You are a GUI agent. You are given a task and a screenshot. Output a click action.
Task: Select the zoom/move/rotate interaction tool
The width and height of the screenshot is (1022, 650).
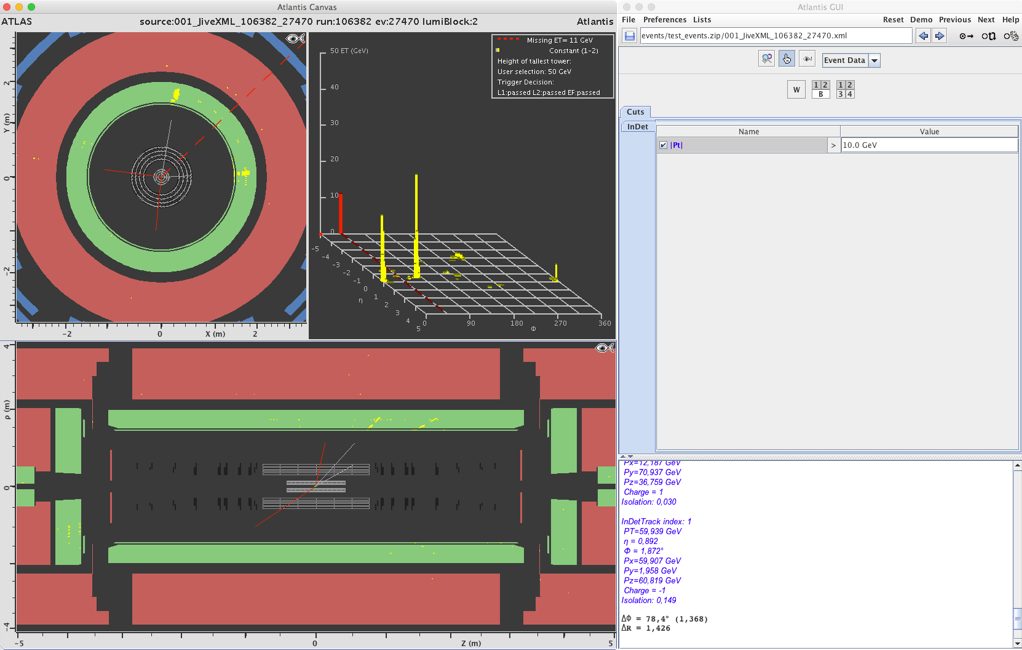[766, 60]
